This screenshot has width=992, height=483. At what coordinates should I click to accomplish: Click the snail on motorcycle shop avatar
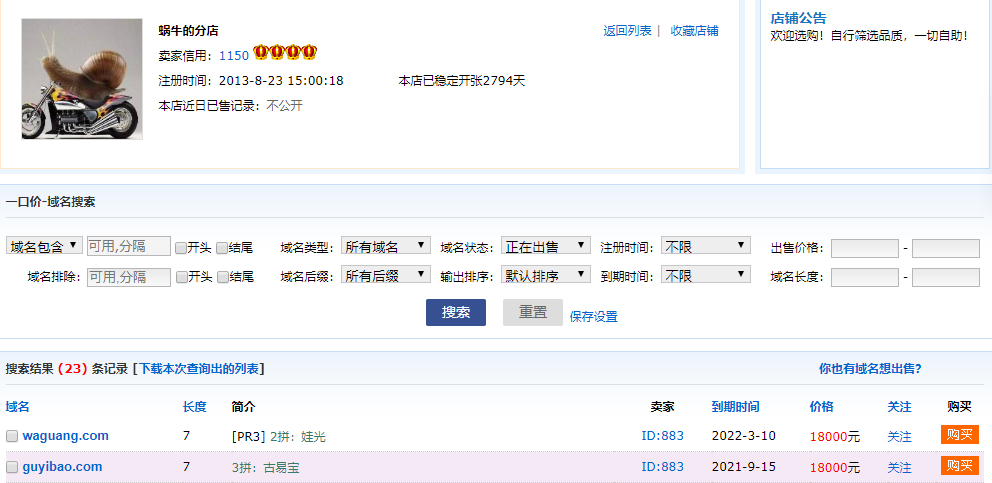coord(82,79)
